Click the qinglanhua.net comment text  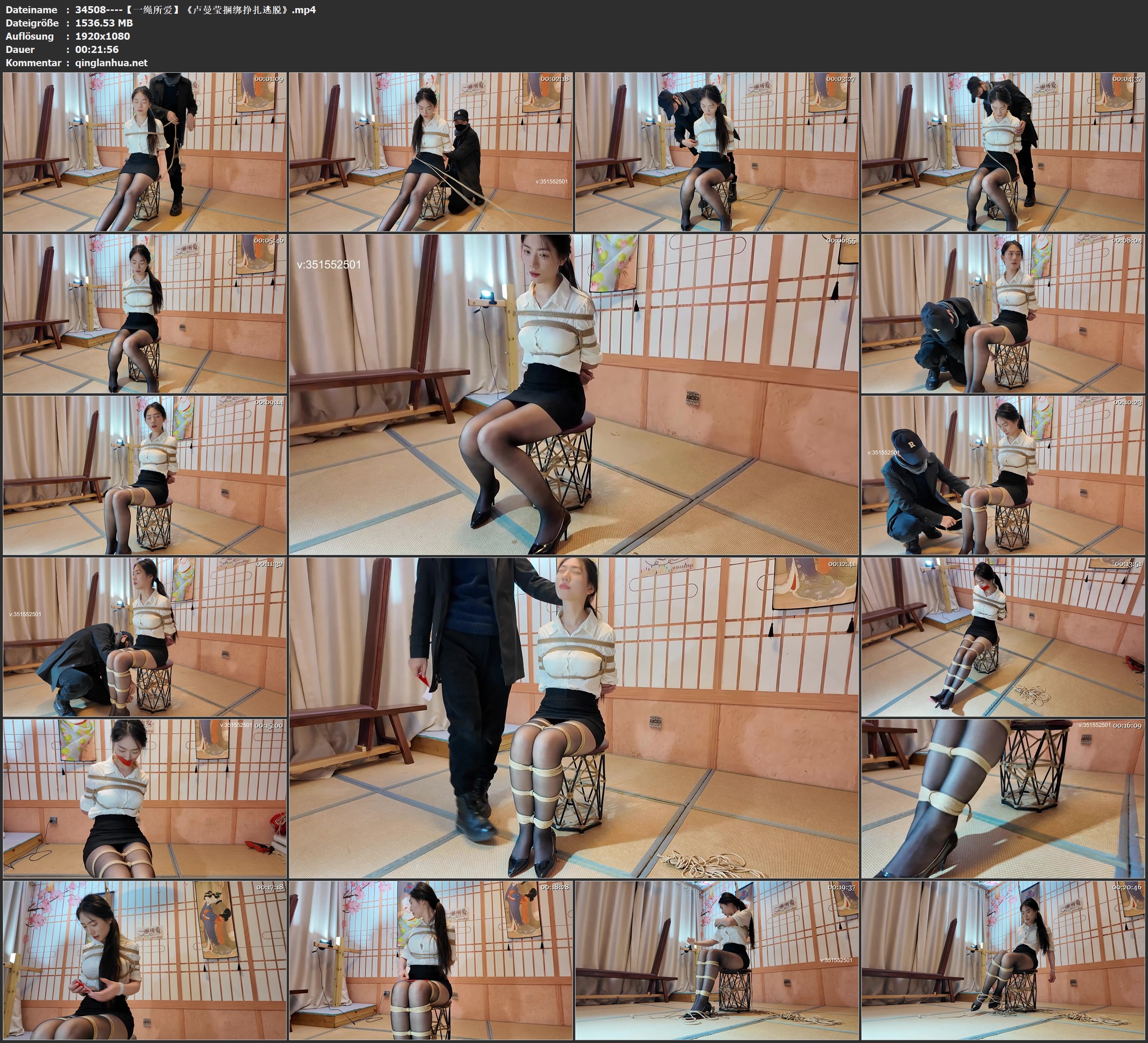coord(111,62)
